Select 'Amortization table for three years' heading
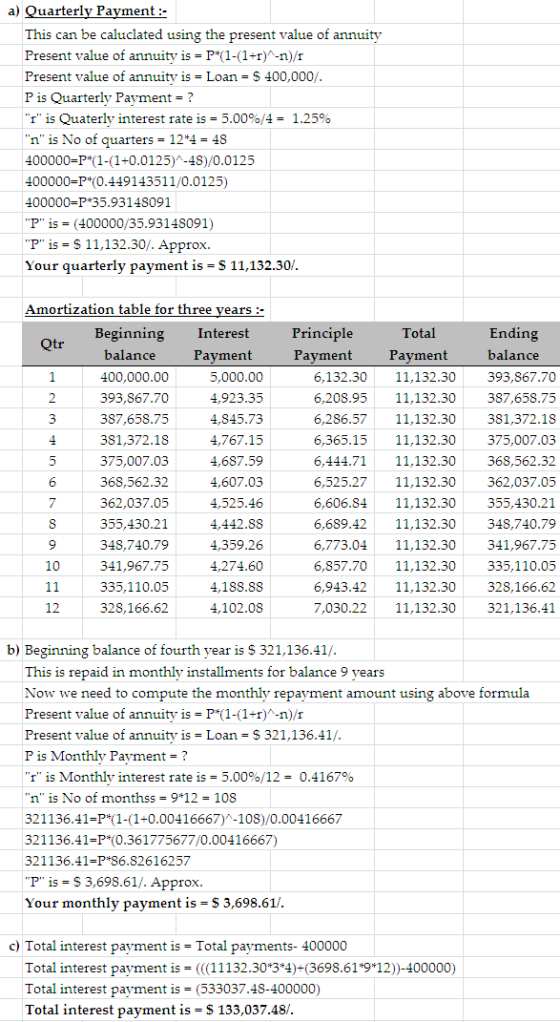560x1022 pixels. [x=145, y=309]
